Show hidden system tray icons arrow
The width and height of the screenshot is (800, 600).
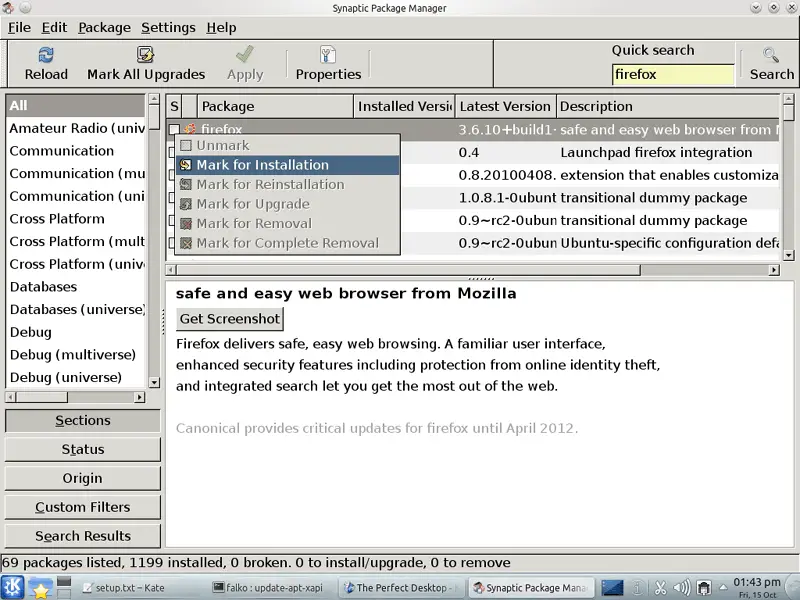pos(723,588)
